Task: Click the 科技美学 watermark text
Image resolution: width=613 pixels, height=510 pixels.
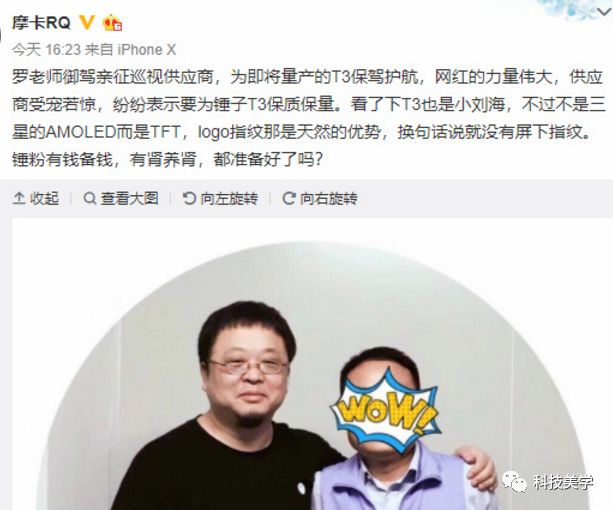Action: coord(563,482)
